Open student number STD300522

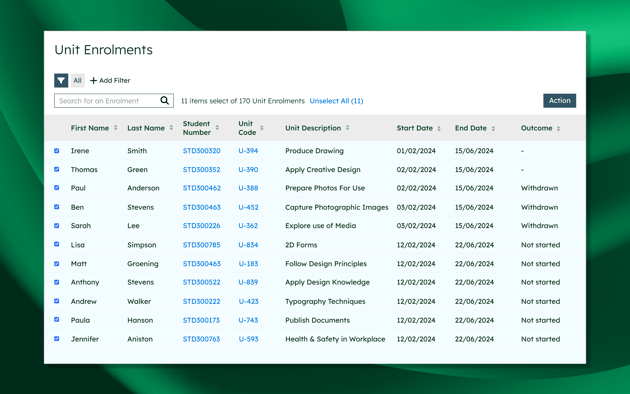coord(202,282)
